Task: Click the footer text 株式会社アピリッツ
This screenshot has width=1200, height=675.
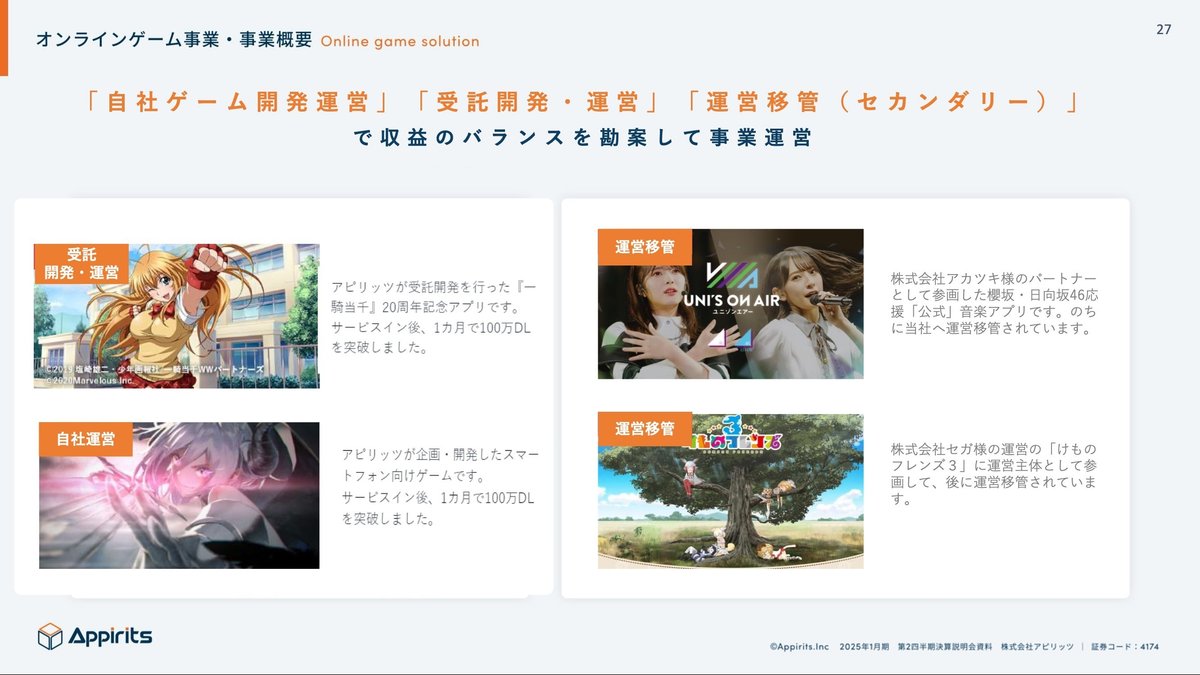Action: click(1037, 647)
